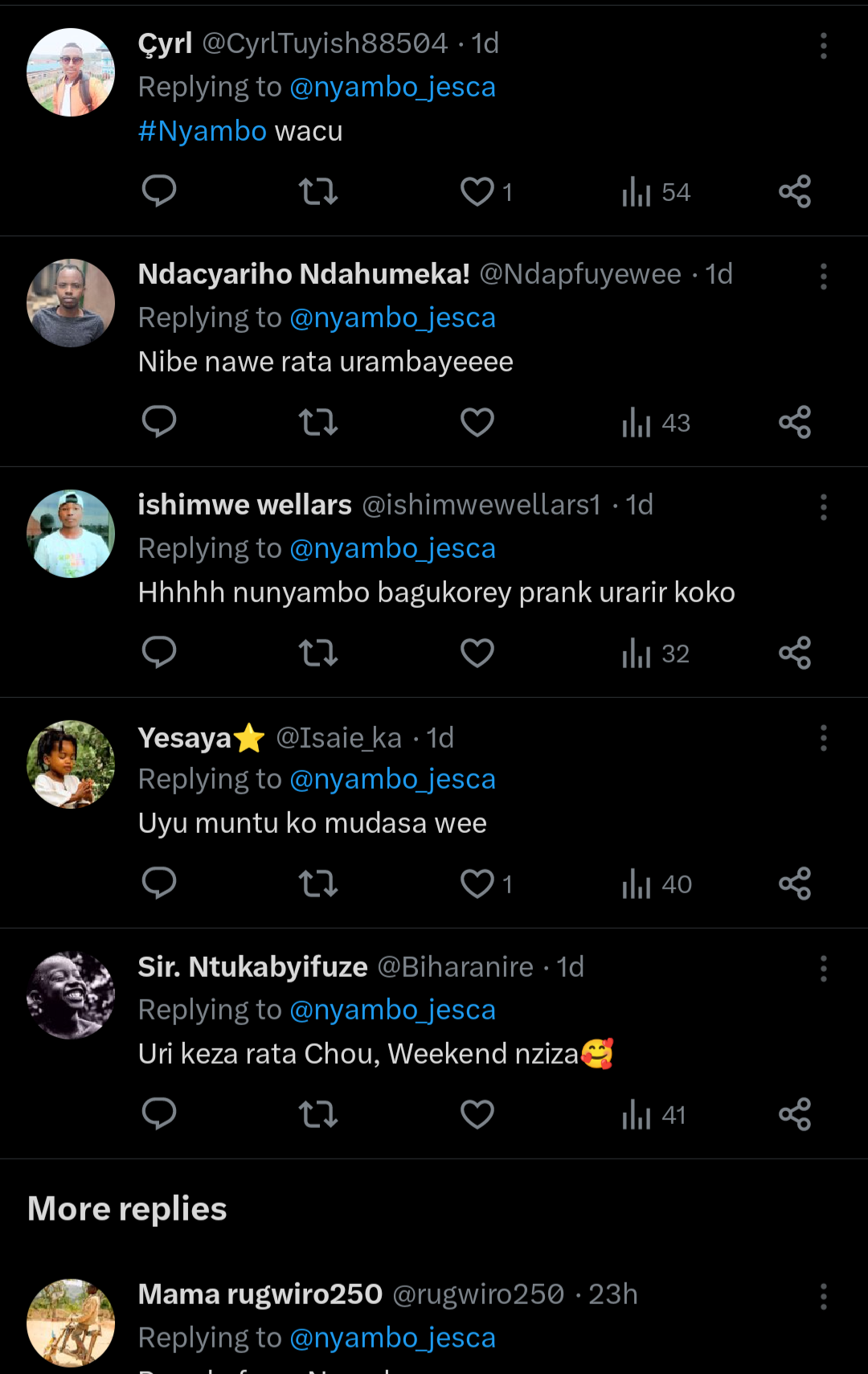
Task: Open Yesaya's profile avatar
Action: pos(71,765)
